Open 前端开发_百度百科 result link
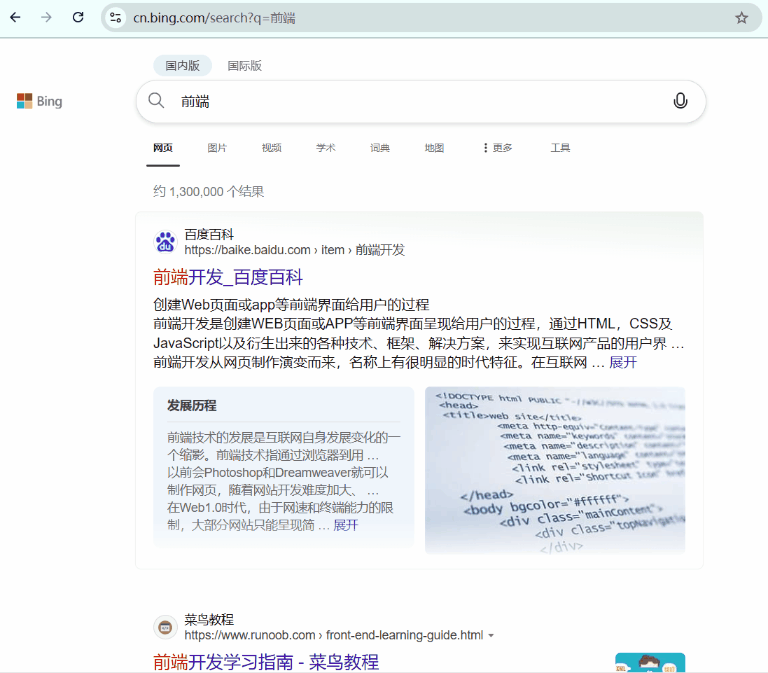 pos(228,277)
